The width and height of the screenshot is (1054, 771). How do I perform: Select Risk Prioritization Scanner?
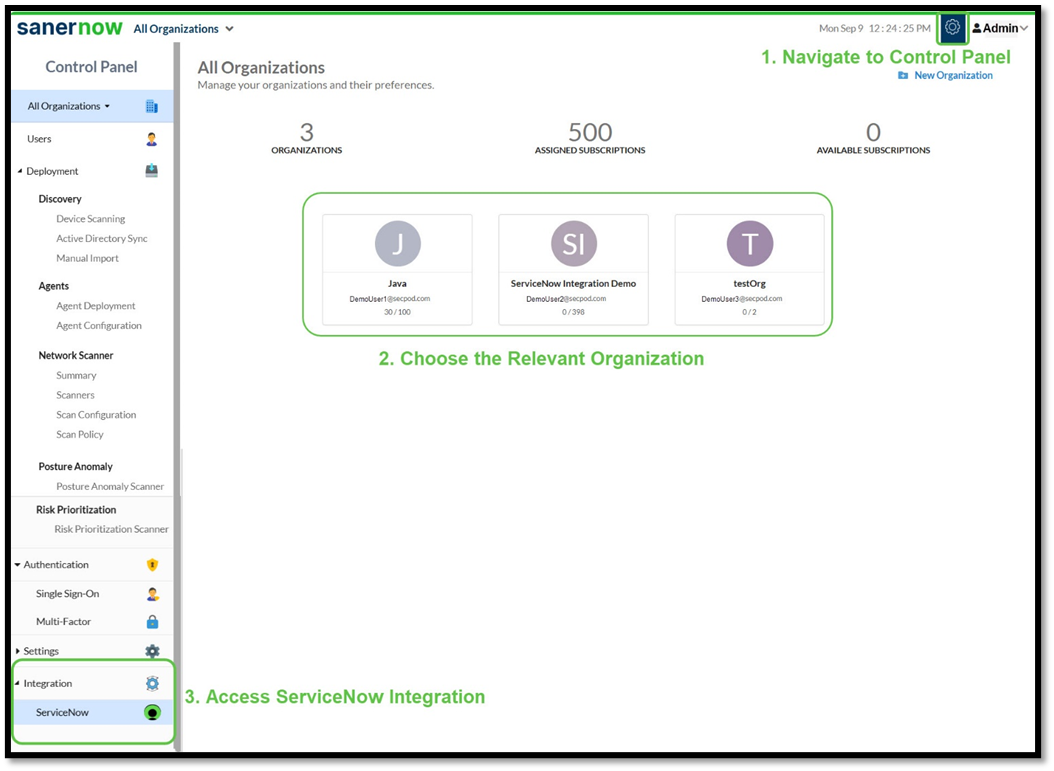112,529
